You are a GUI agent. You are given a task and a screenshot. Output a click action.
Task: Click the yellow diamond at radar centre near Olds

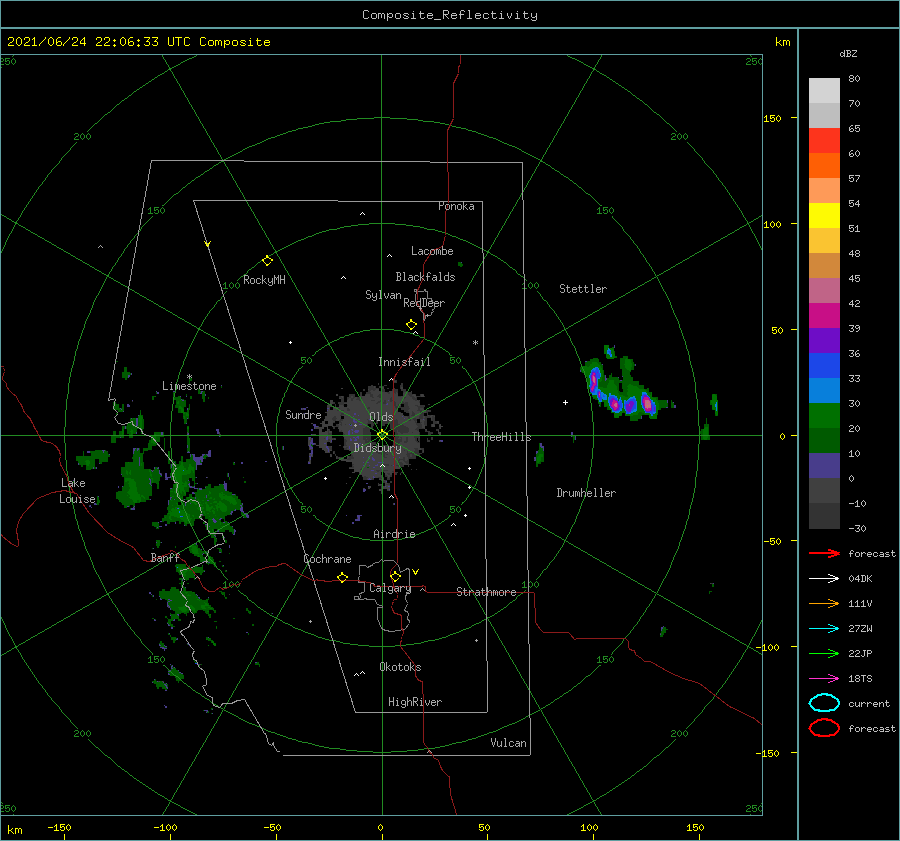382,435
